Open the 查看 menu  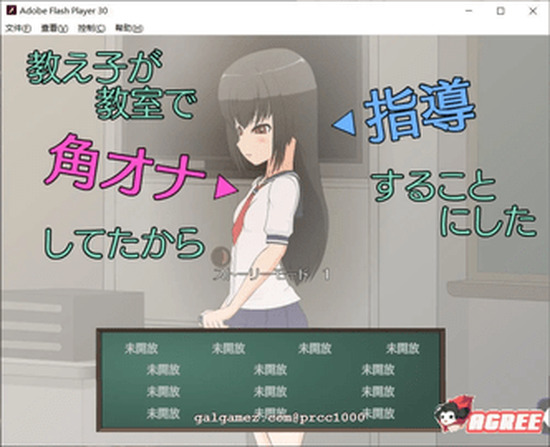click(x=54, y=28)
